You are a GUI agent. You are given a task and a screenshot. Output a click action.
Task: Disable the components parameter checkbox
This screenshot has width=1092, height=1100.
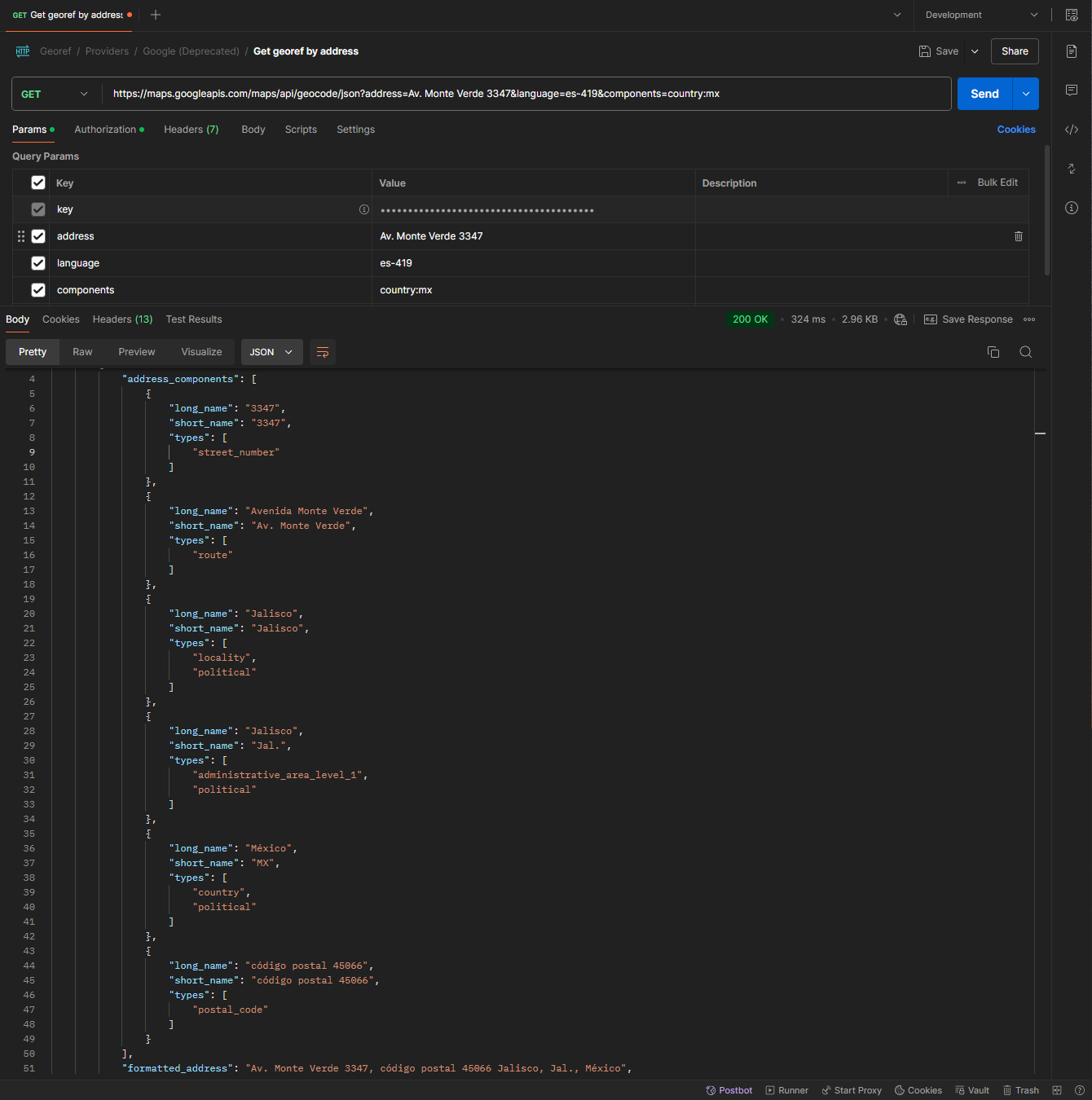pyautogui.click(x=38, y=290)
